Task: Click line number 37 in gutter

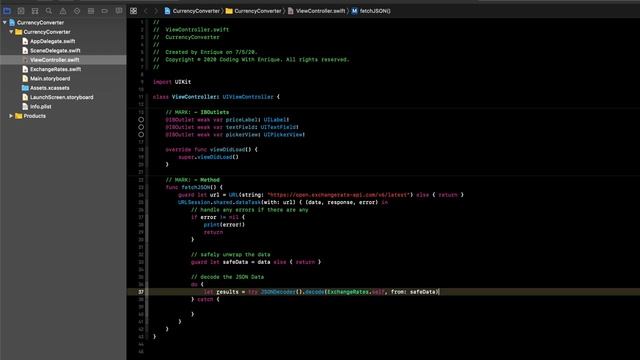Action: [x=141, y=292]
